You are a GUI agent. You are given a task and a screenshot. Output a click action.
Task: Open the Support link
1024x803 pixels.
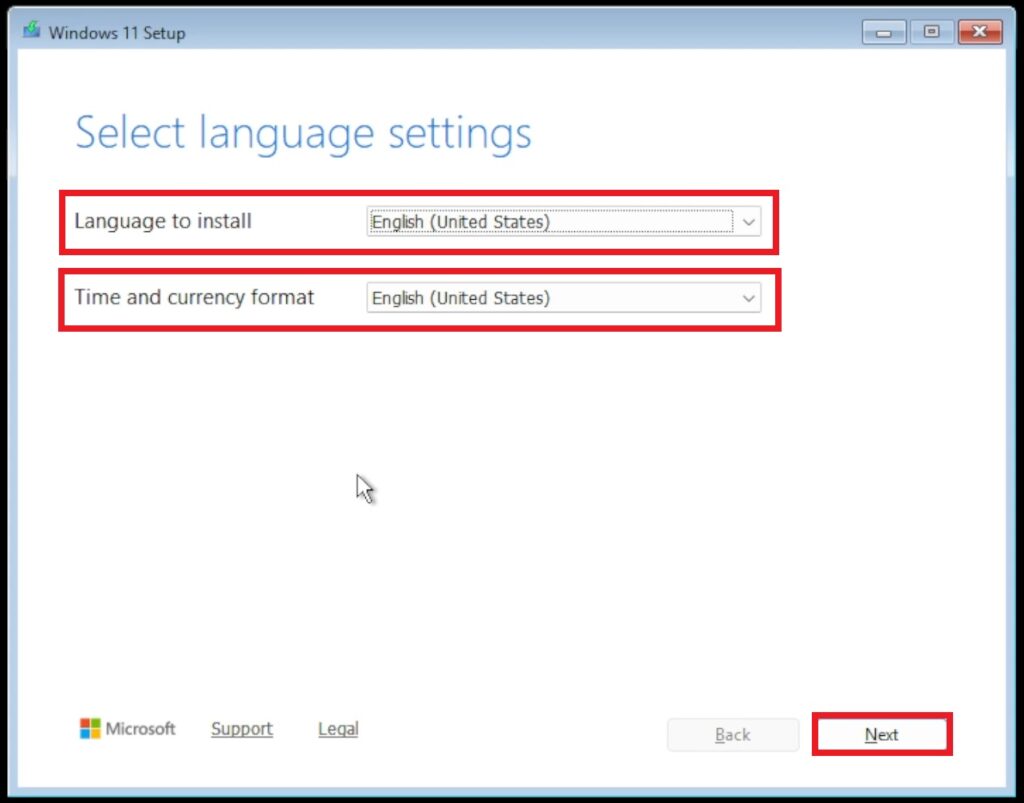pos(242,729)
